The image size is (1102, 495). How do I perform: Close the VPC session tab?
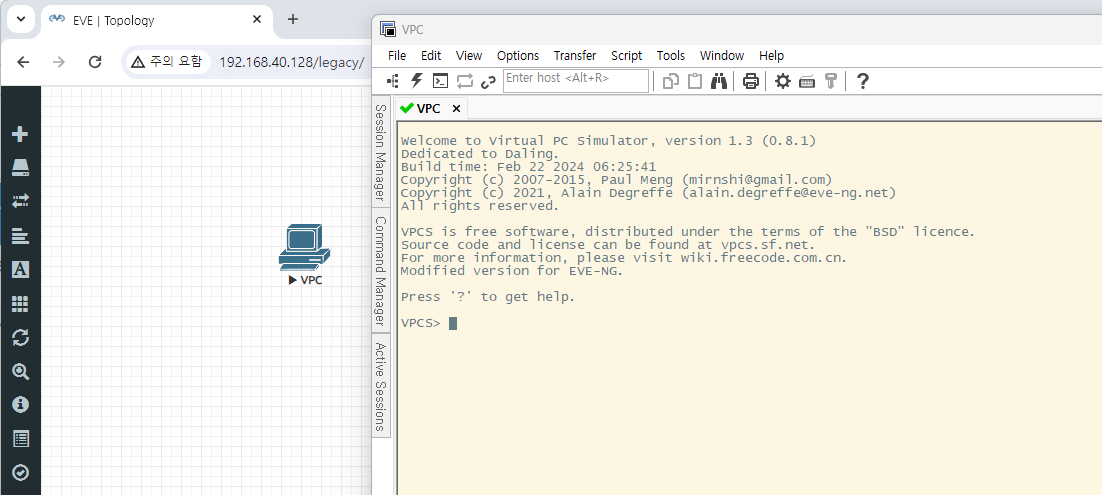point(456,108)
